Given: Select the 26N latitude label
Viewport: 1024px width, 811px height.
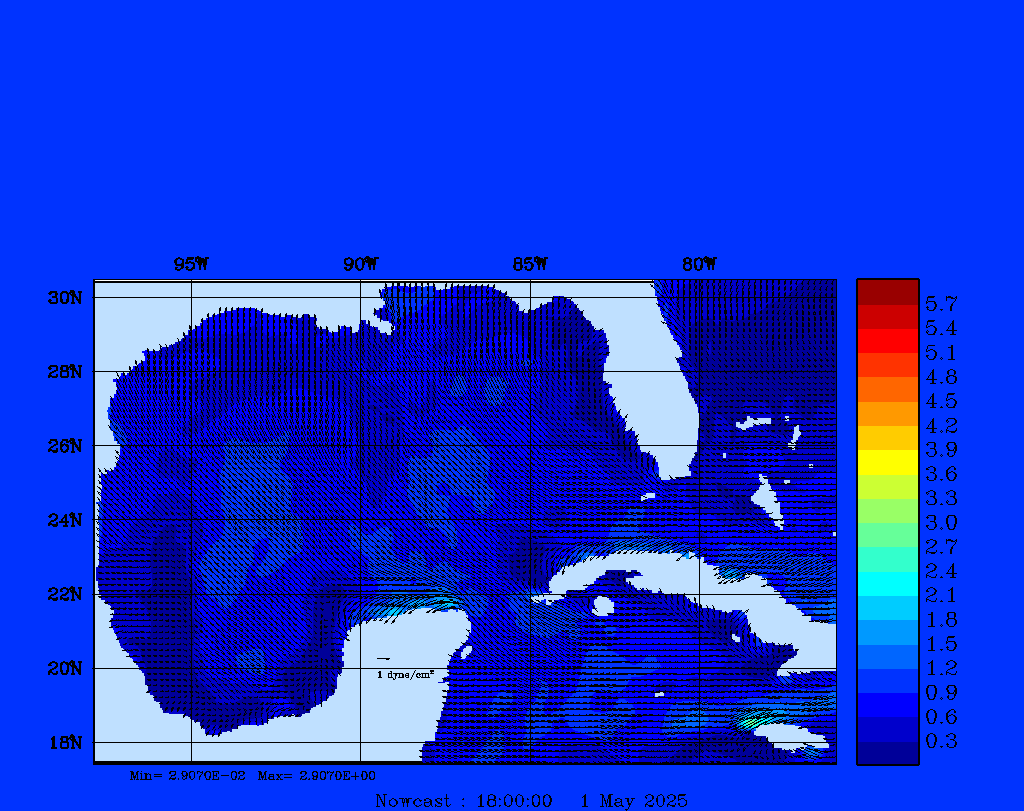Looking at the screenshot, I should click(x=64, y=446).
